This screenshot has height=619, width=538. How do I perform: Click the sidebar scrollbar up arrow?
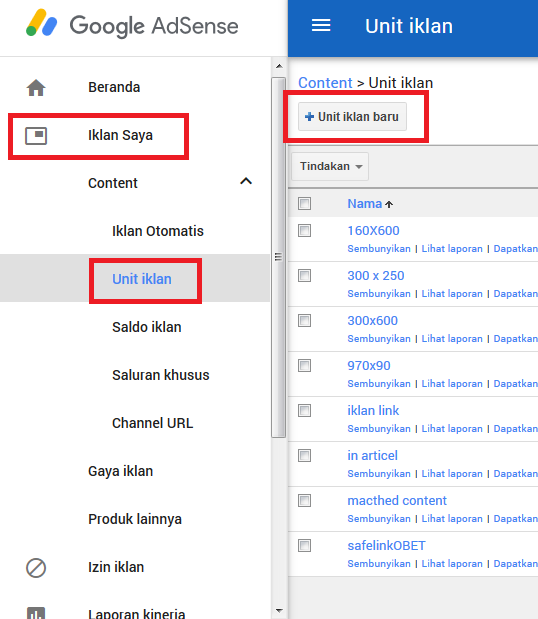point(279,66)
